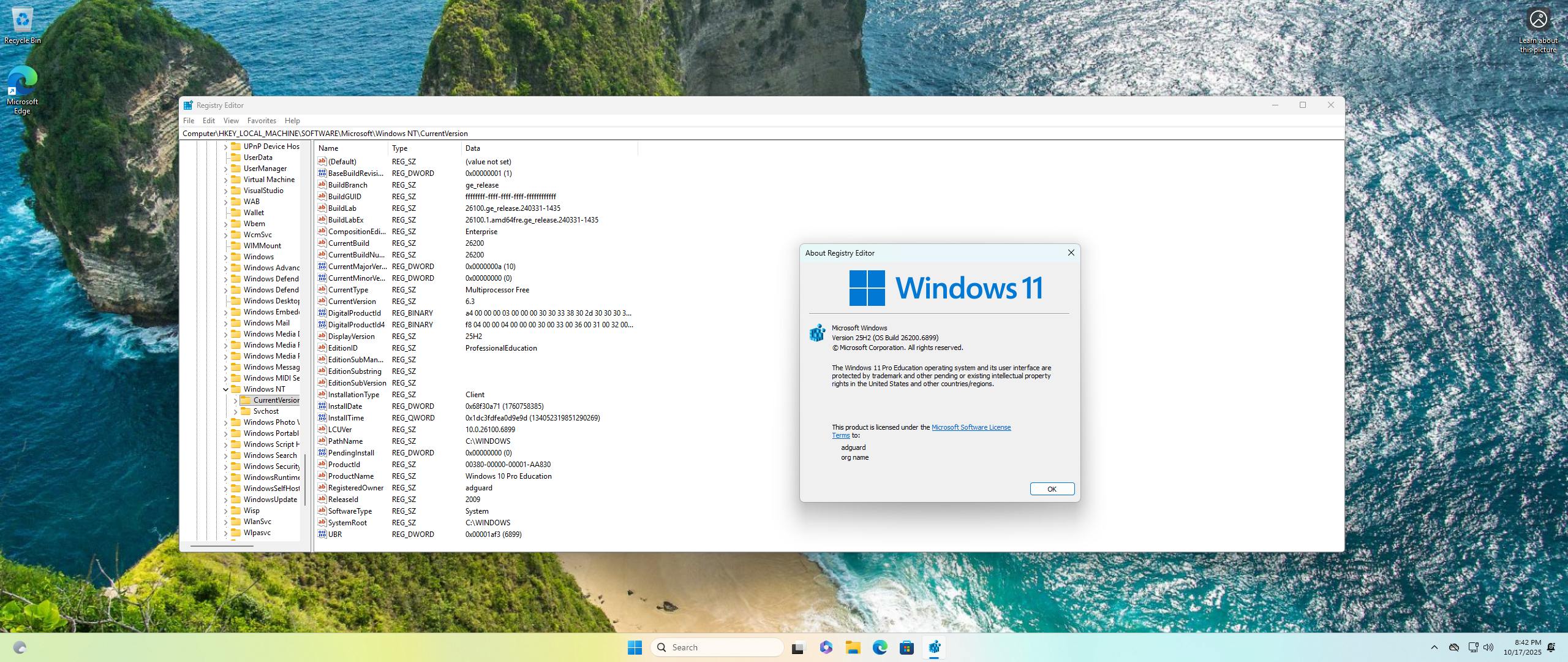Open the Favorites menu

pos(262,121)
